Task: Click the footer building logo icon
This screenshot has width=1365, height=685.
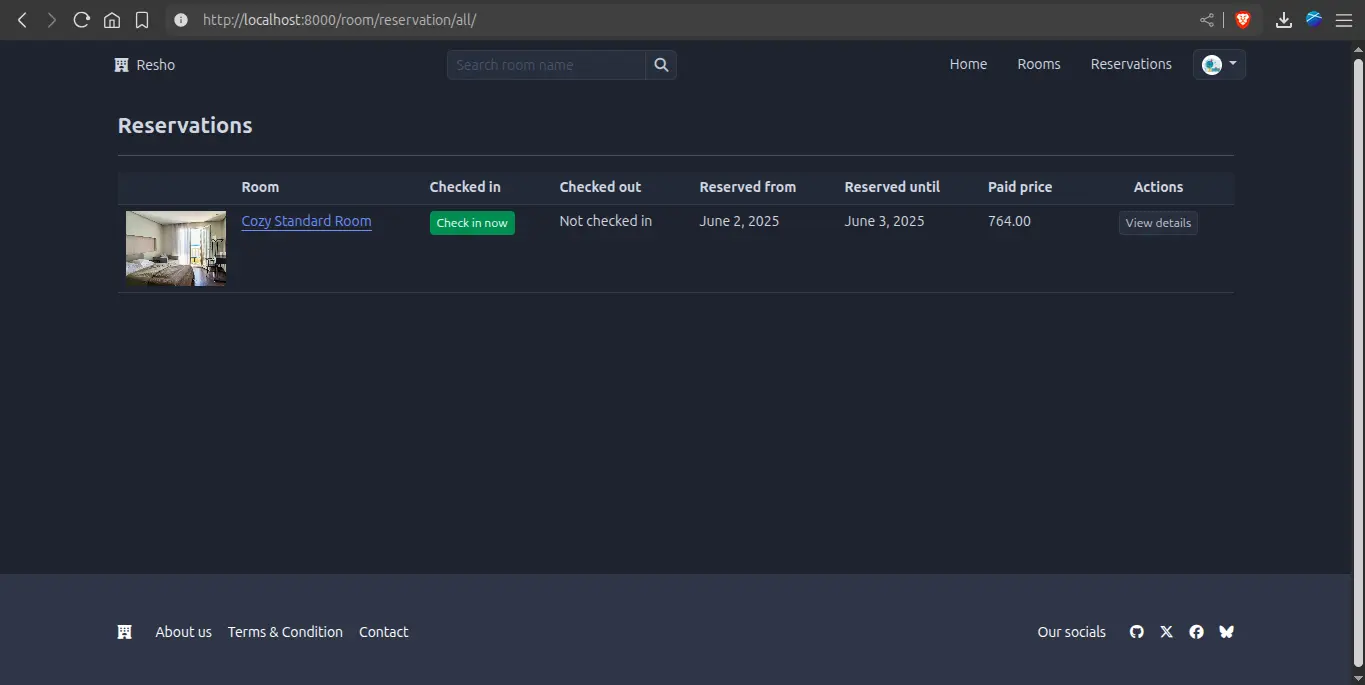Action: (125, 632)
